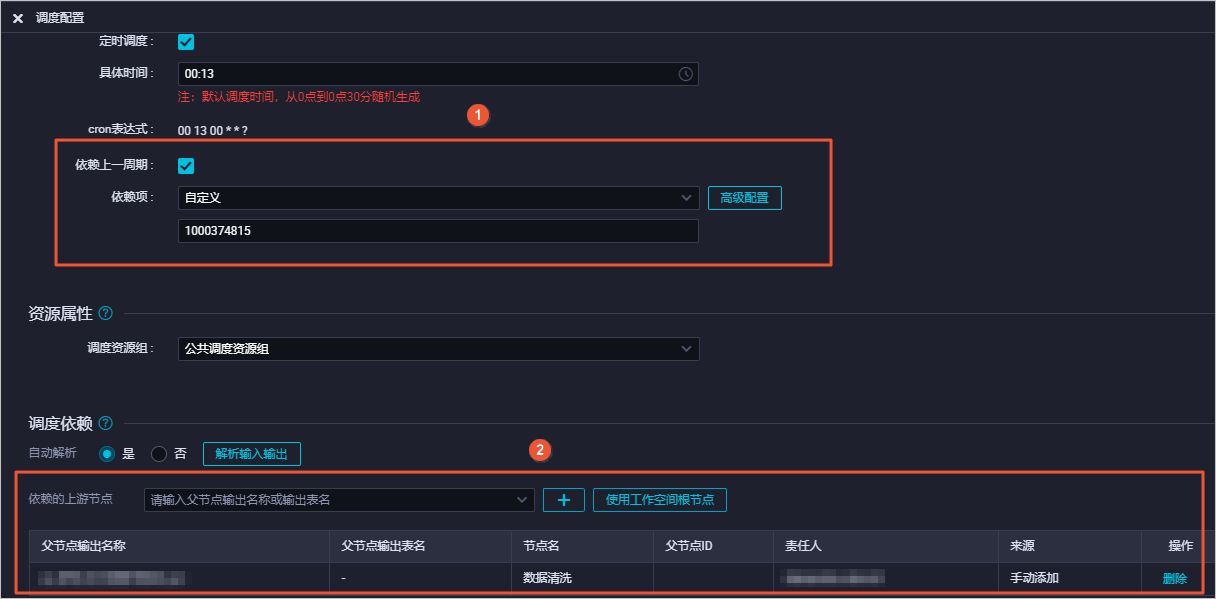Screen dimensions: 1216x599
Task: Click the cron expression text 00 13 00 * * ?
Action: (213, 130)
